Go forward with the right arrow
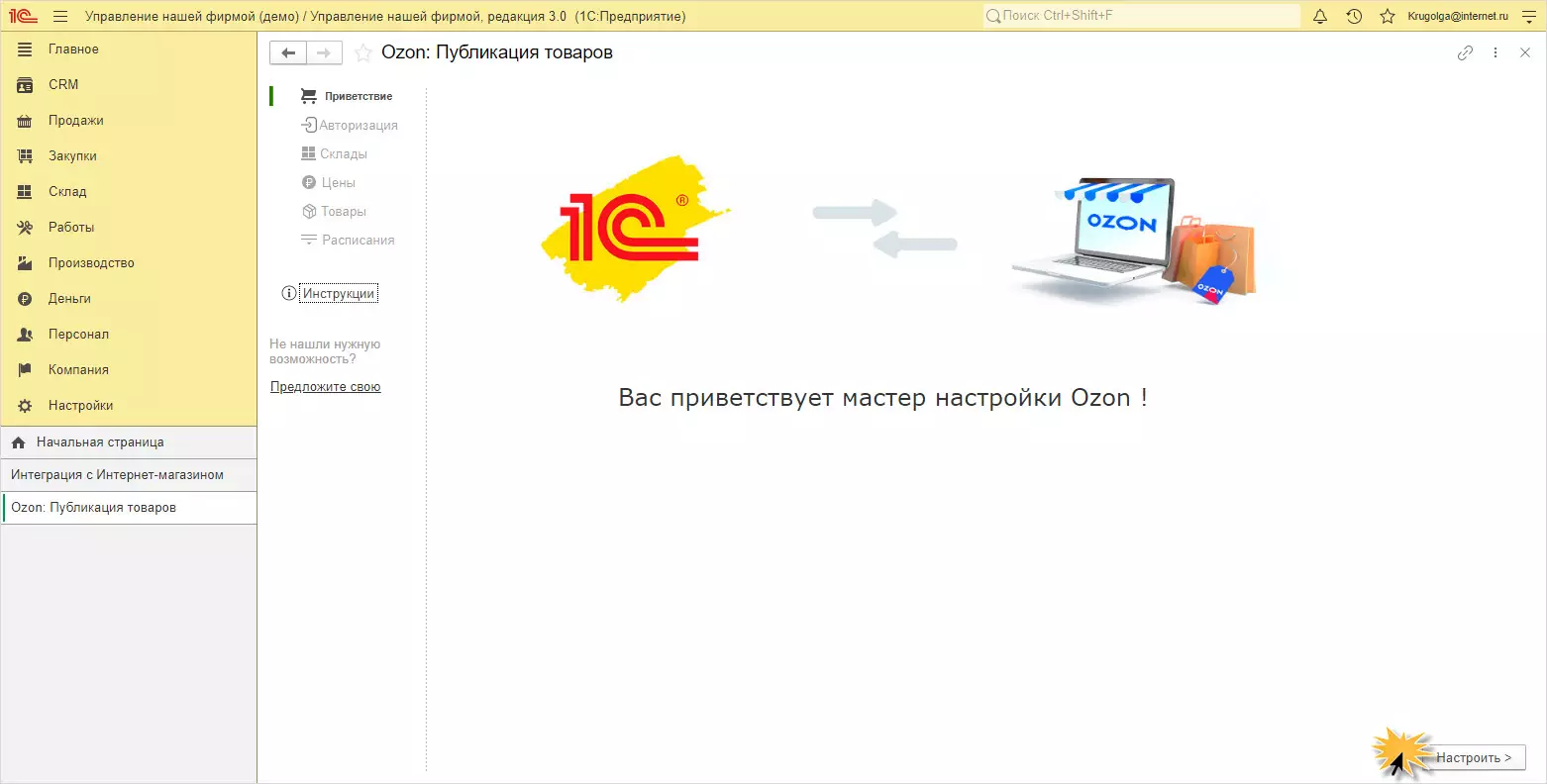The width and height of the screenshot is (1547, 784). (x=325, y=52)
